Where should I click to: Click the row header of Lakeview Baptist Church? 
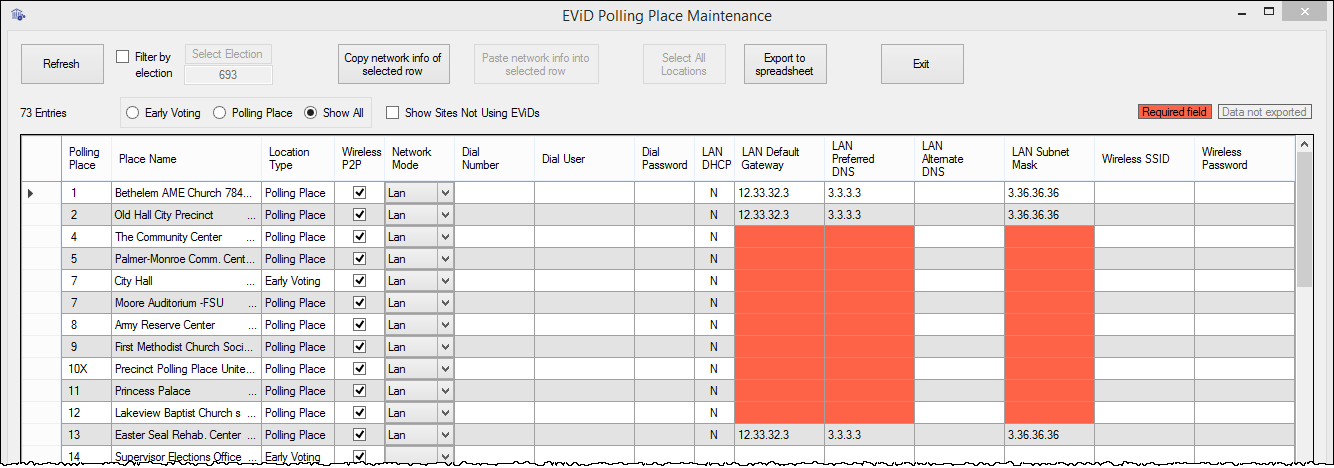(42, 413)
